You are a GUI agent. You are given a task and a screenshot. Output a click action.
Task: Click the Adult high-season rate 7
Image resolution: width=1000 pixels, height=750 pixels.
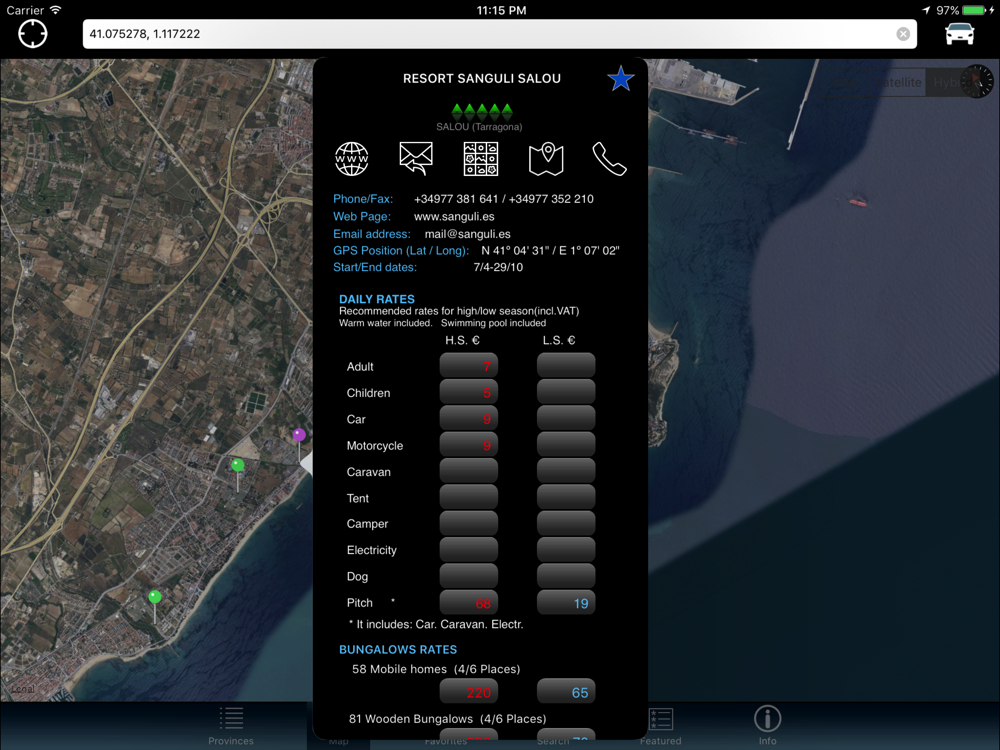click(469, 366)
